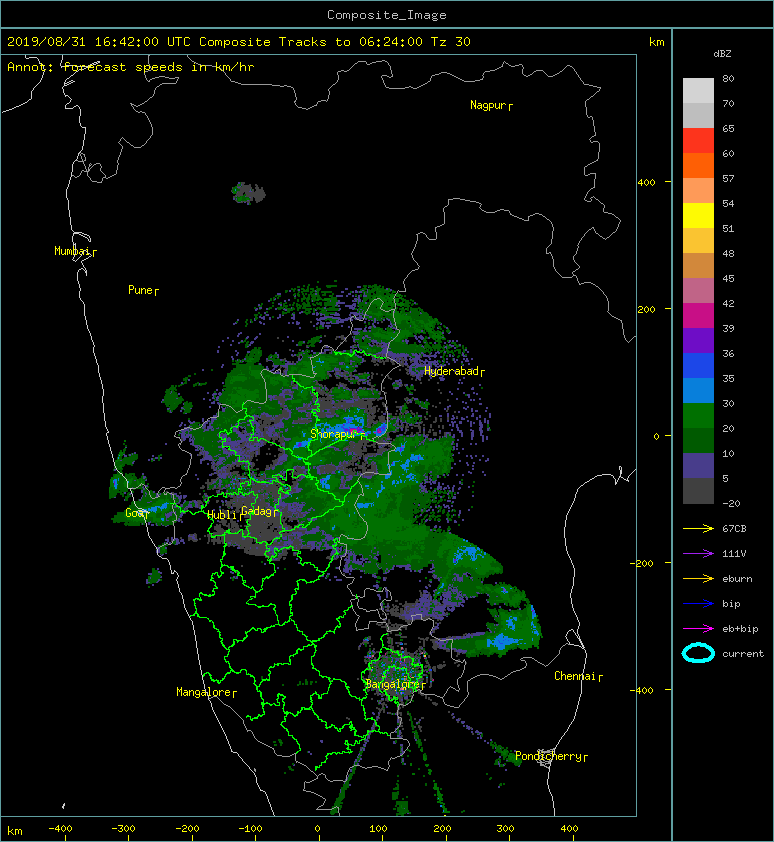The height and width of the screenshot is (842, 774).
Task: Click the Composite_Image title text
Action: click(387, 15)
